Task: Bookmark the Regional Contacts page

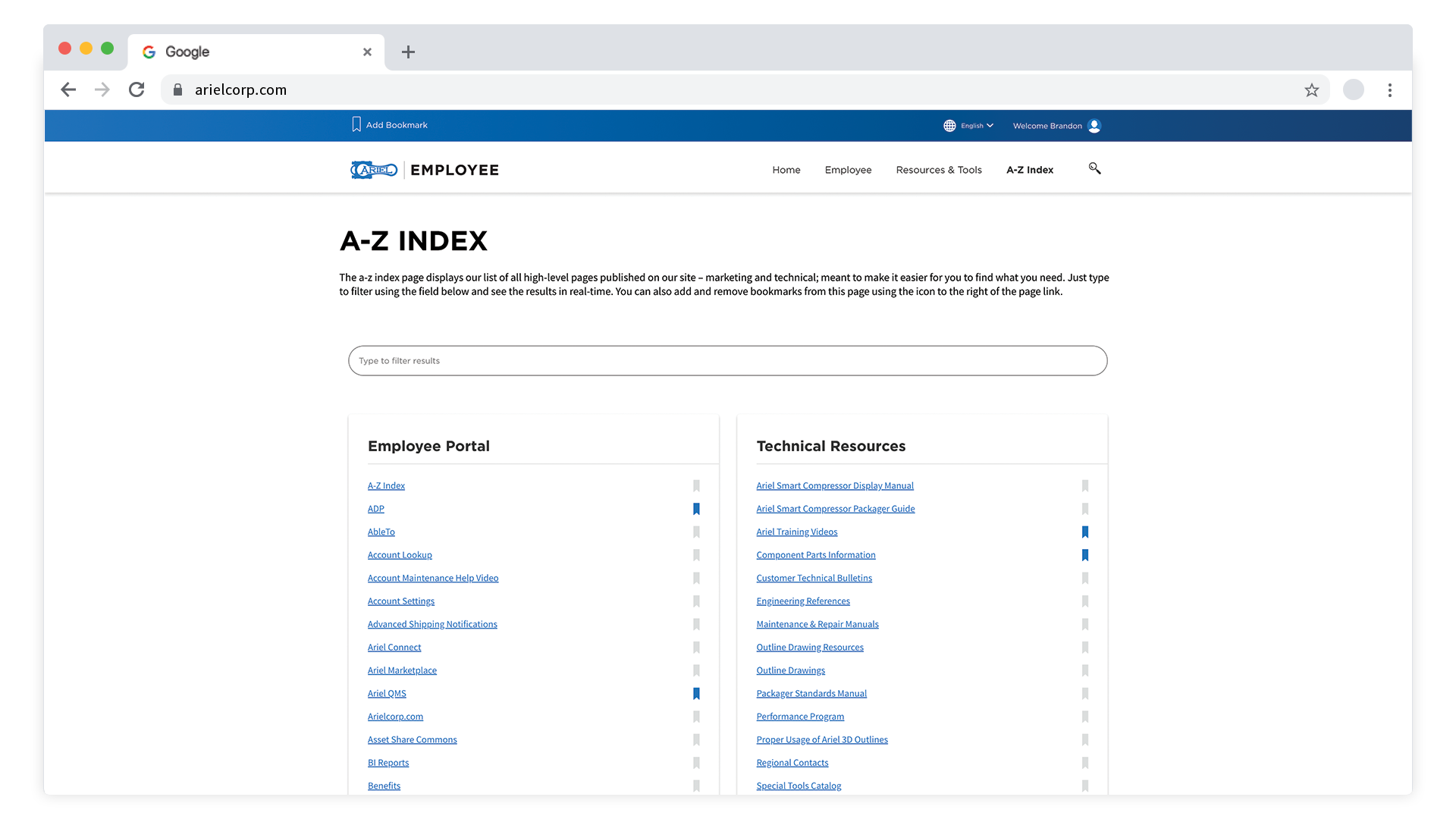Action: [1085, 763]
